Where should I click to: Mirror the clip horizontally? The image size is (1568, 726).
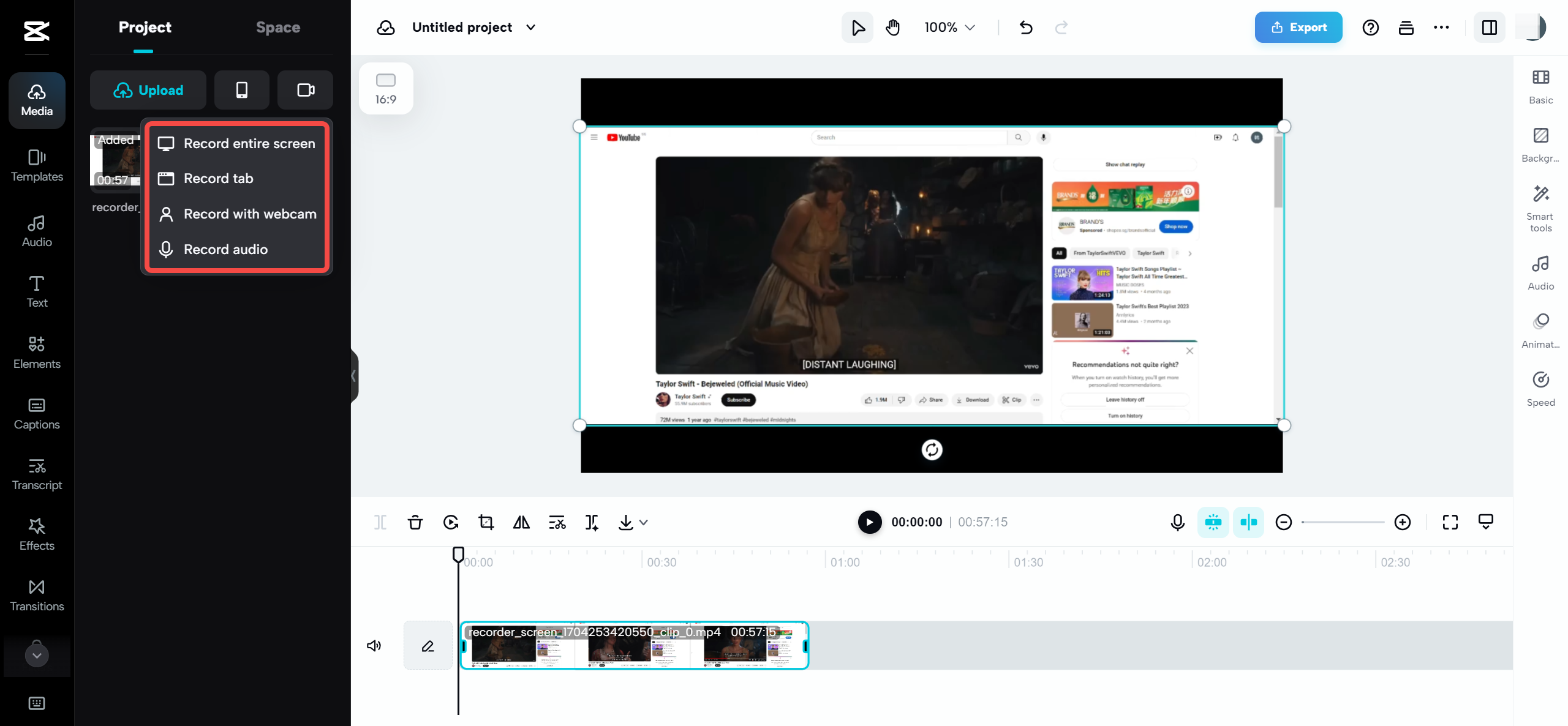click(x=521, y=522)
